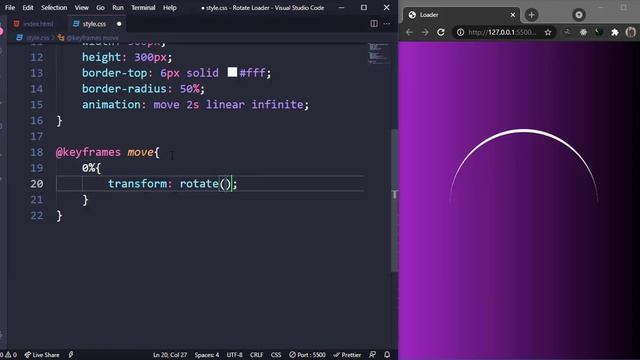Click line number 20 in gutter
Screen dimensions: 640x360
coord(37,184)
